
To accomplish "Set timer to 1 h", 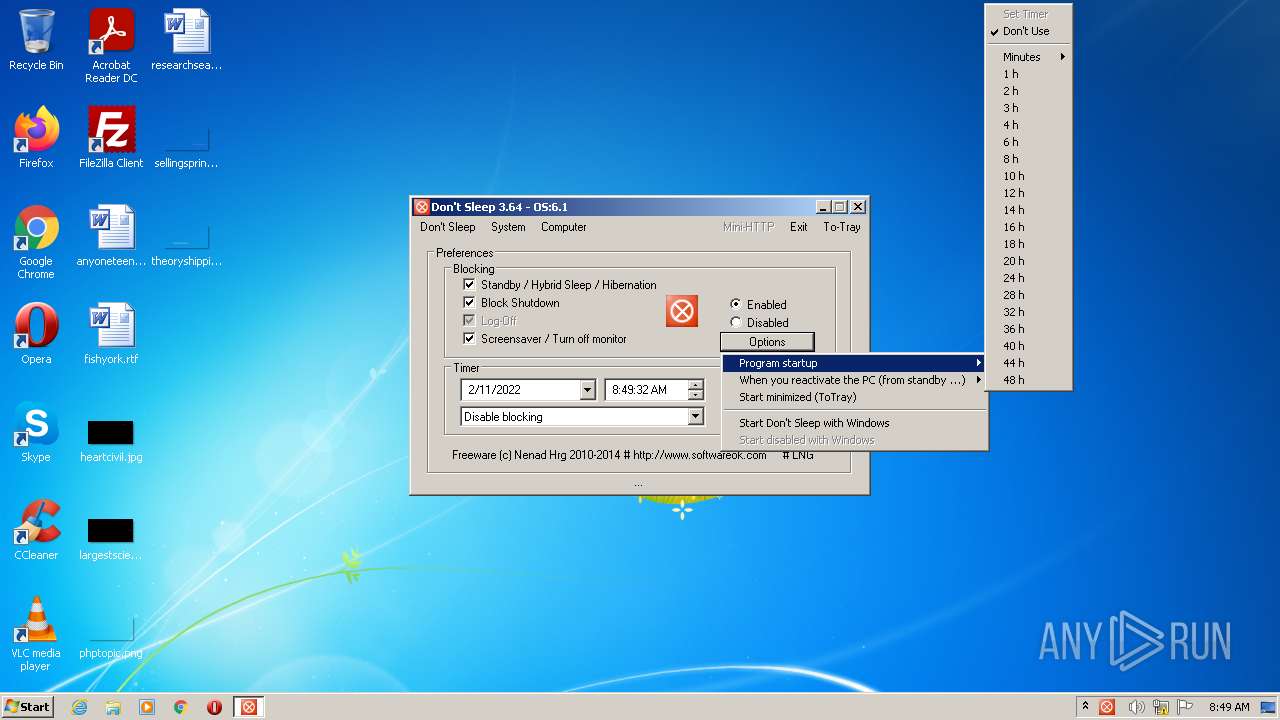I will tap(1028, 74).
